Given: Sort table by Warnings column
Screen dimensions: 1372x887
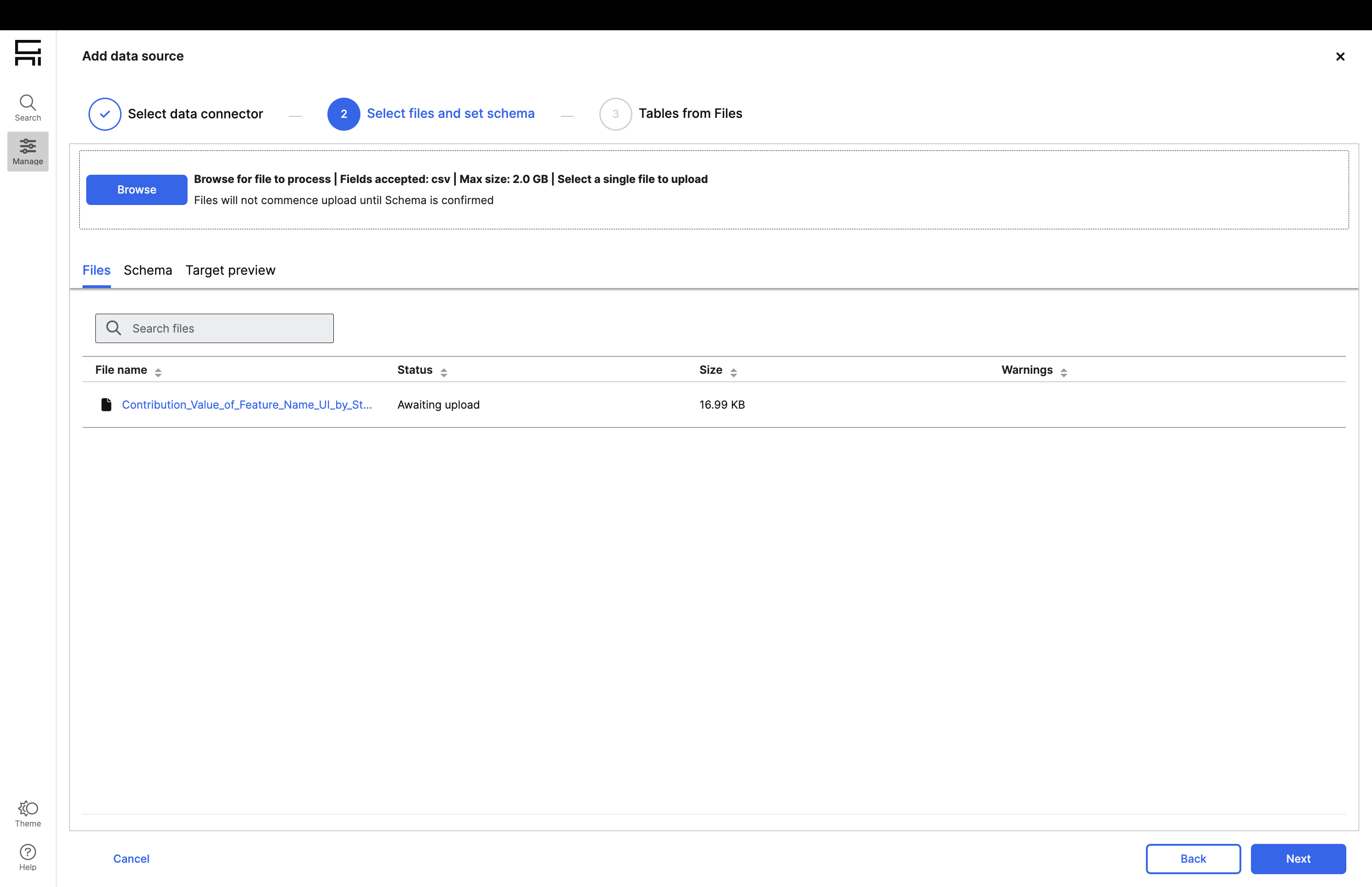Looking at the screenshot, I should [x=1063, y=372].
